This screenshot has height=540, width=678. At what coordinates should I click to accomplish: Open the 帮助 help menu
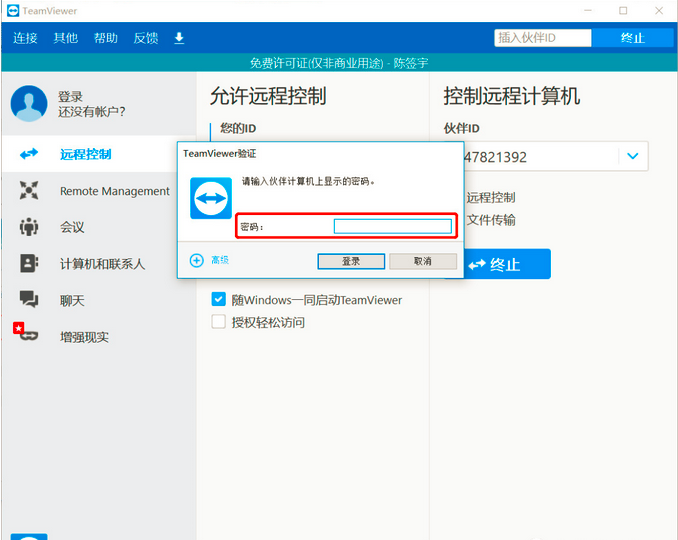[x=105, y=38]
